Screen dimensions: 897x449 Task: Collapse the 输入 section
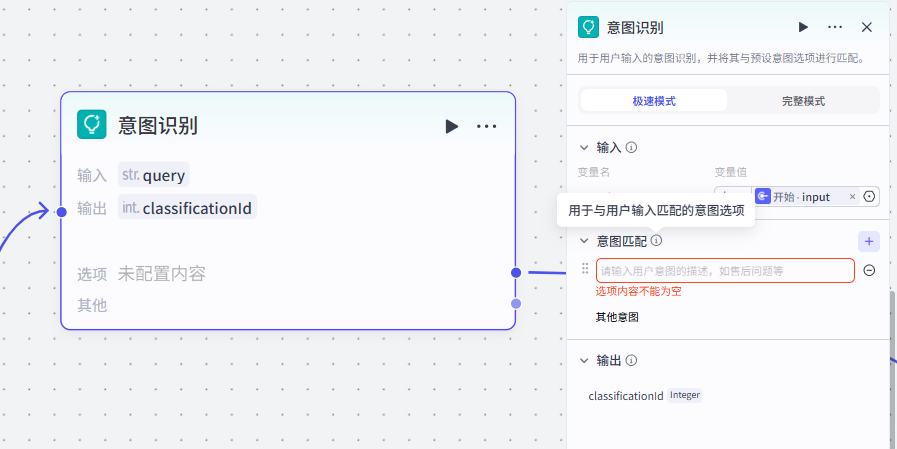click(x=584, y=148)
